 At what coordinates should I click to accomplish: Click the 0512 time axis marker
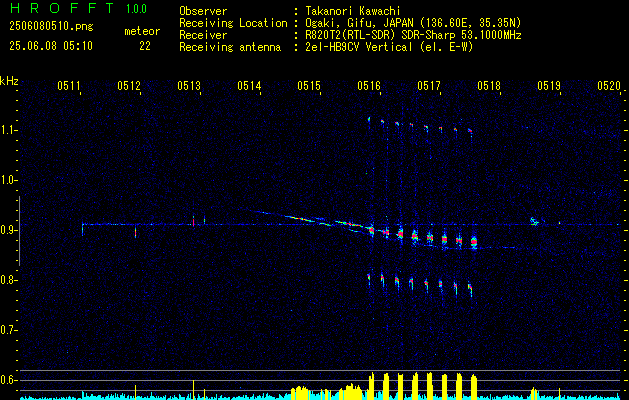pos(129,85)
